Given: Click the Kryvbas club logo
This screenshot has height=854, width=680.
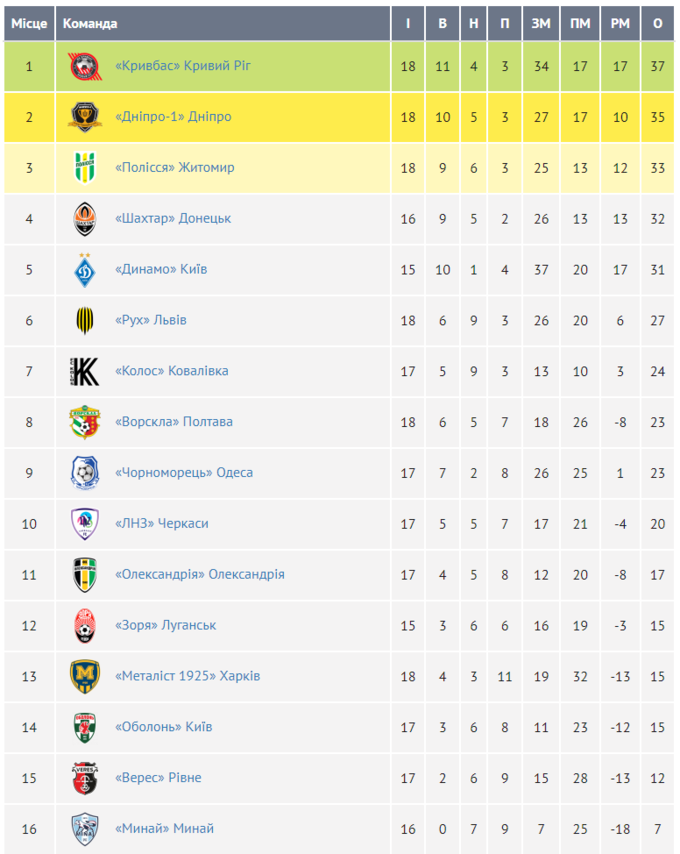Looking at the screenshot, I should [84, 66].
